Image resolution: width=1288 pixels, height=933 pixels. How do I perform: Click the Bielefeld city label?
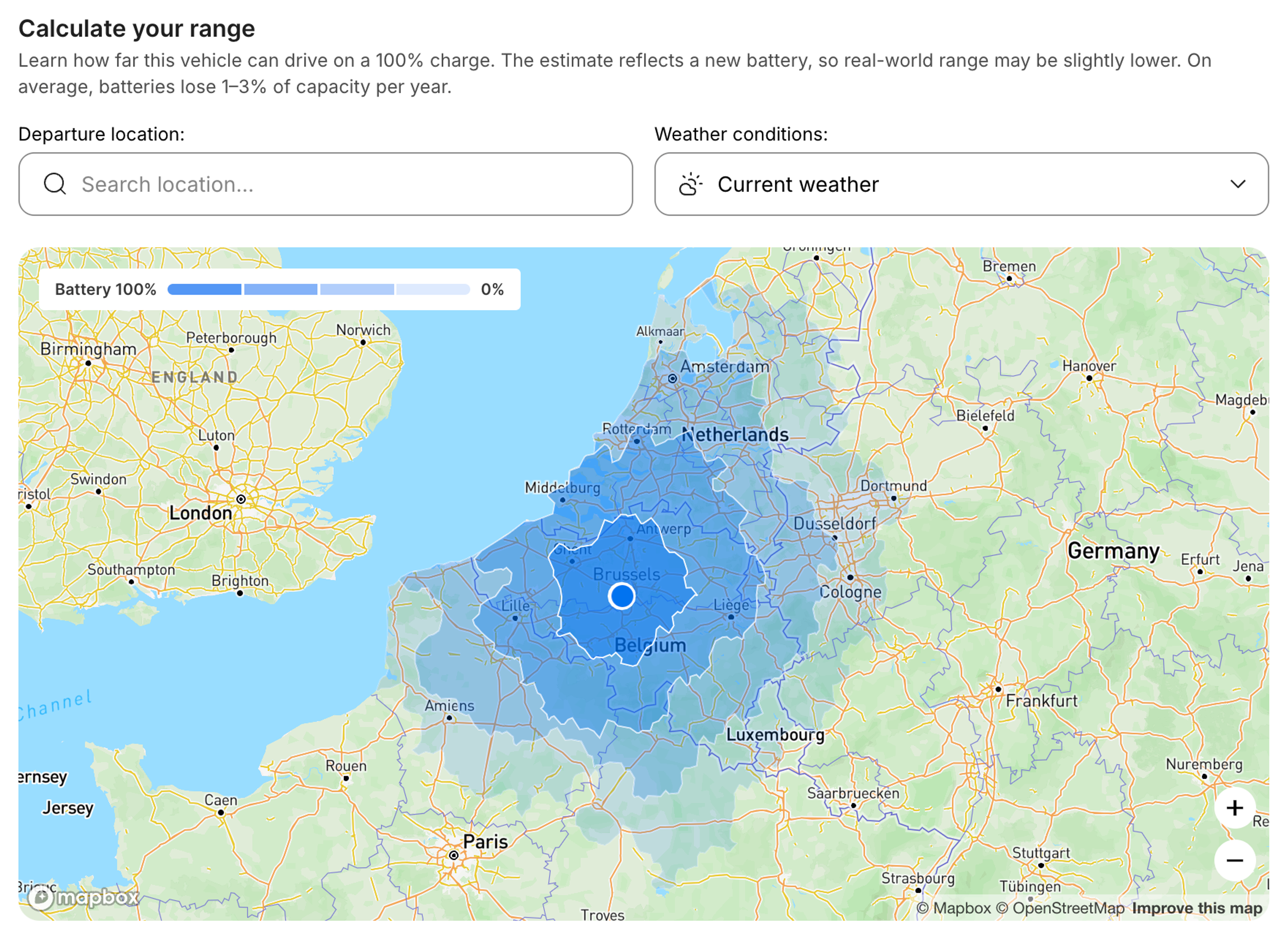(985, 416)
